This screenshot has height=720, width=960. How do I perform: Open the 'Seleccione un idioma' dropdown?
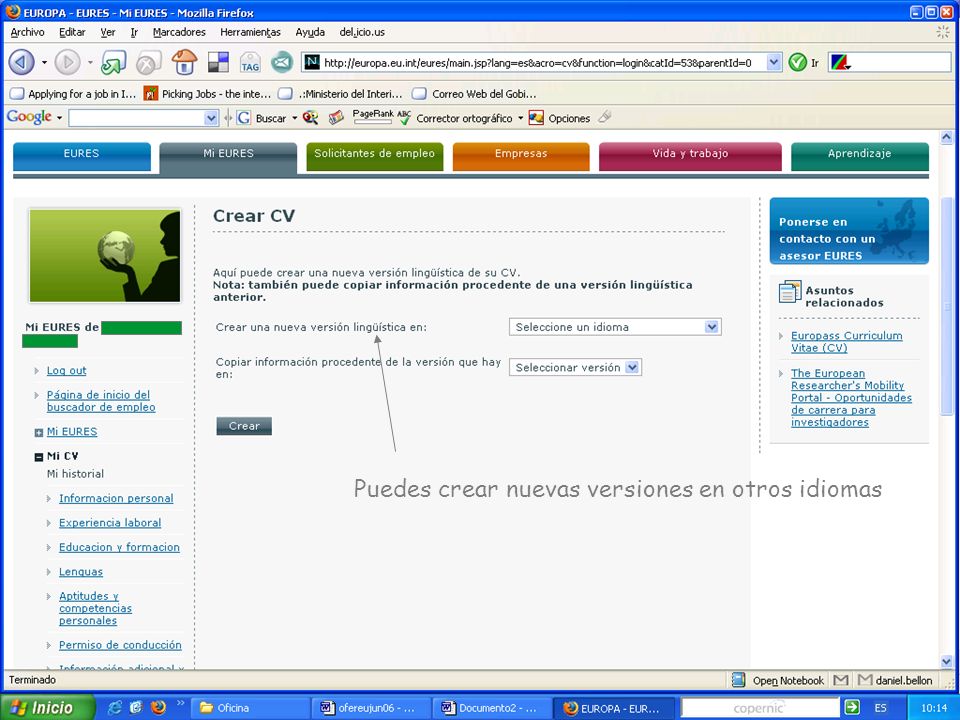(x=615, y=327)
